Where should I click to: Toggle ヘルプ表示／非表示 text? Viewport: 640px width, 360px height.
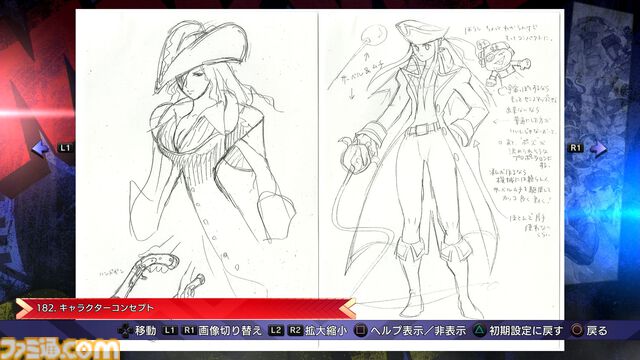coord(418,331)
